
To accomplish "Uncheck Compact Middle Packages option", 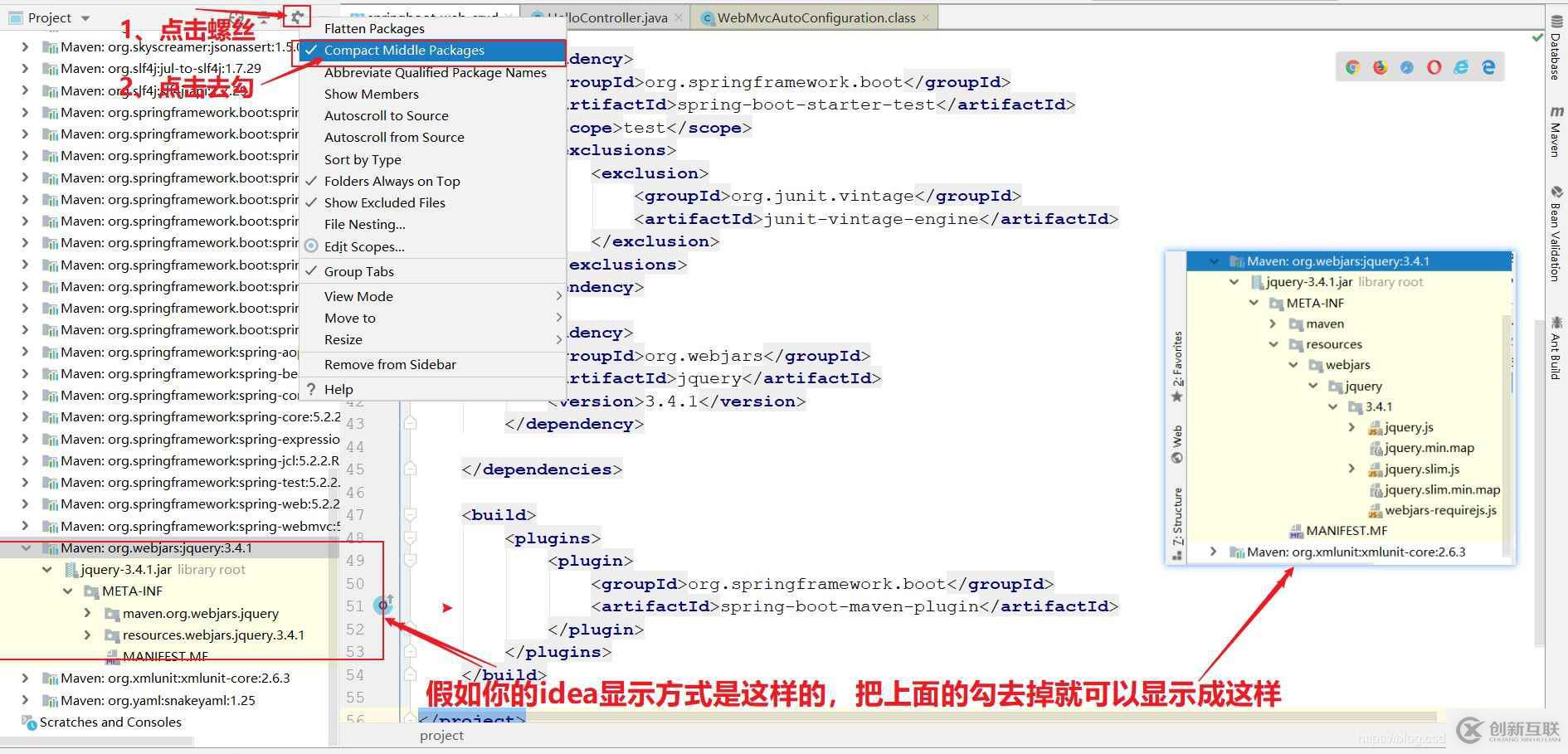I will (432, 51).
